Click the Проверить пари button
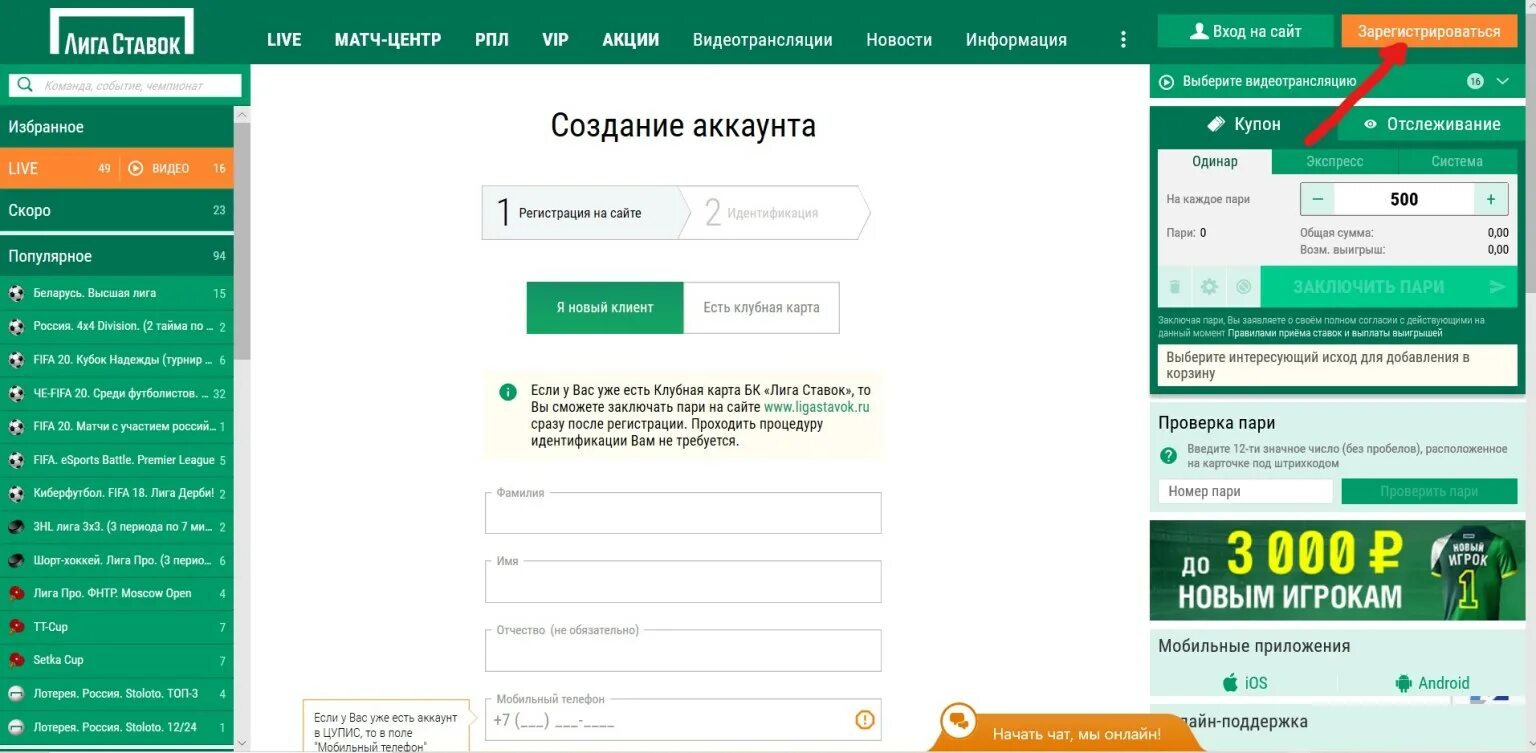1536x753 pixels. (1429, 491)
